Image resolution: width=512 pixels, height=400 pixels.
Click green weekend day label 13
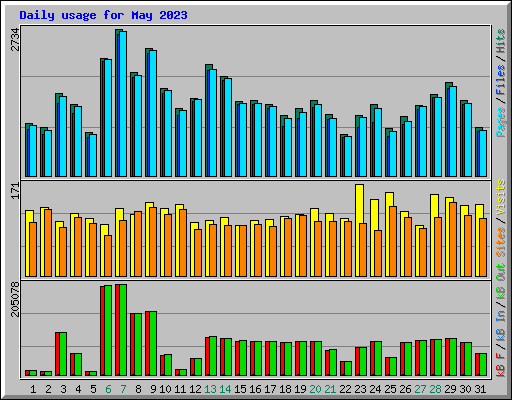point(210,389)
